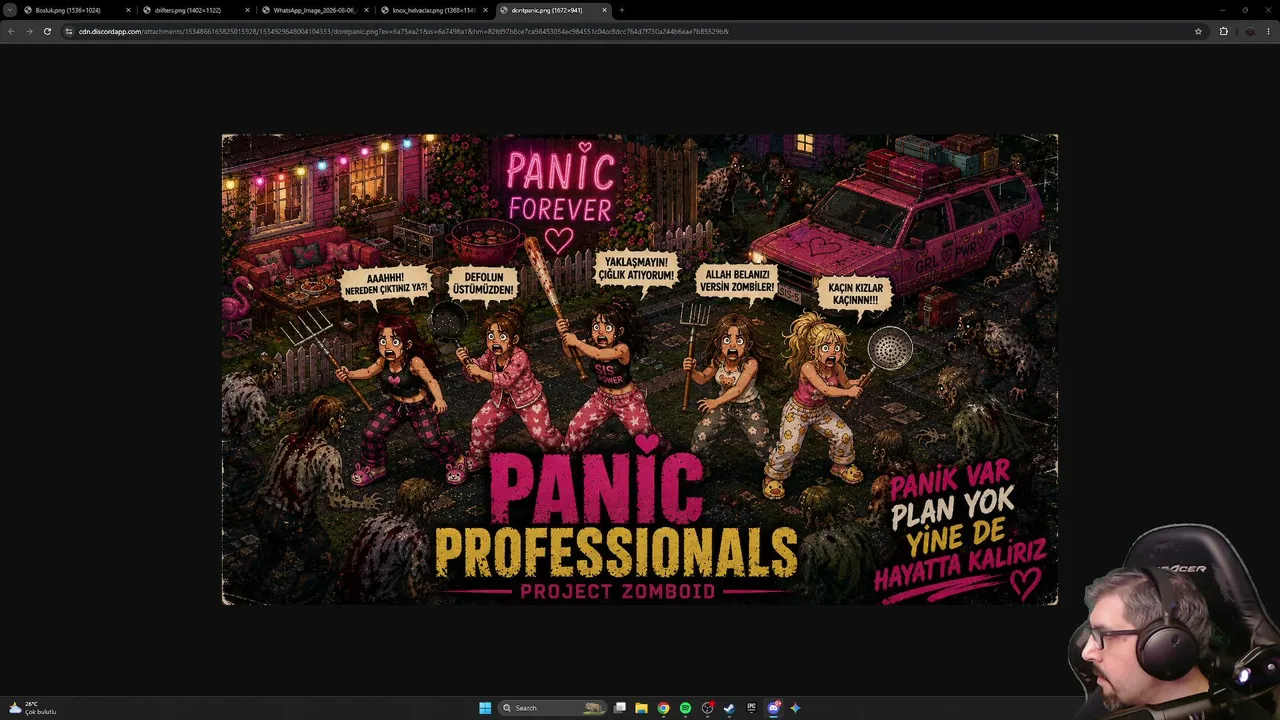Image resolution: width=1280 pixels, height=720 pixels.
Task: Switch to the Bosluk.png tab
Action: coord(78,10)
